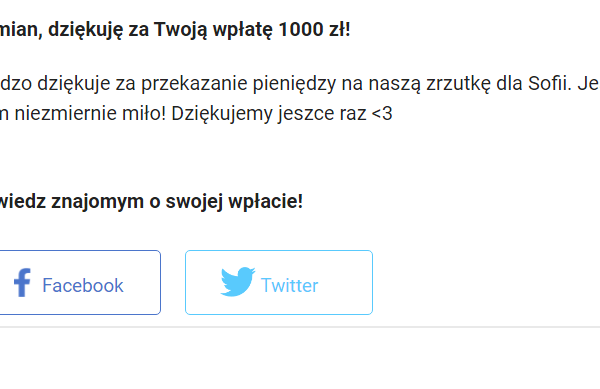Click the "<3" heart emoticon text
Image resolution: width=600 pixels, height=389 pixels.
[x=382, y=114]
